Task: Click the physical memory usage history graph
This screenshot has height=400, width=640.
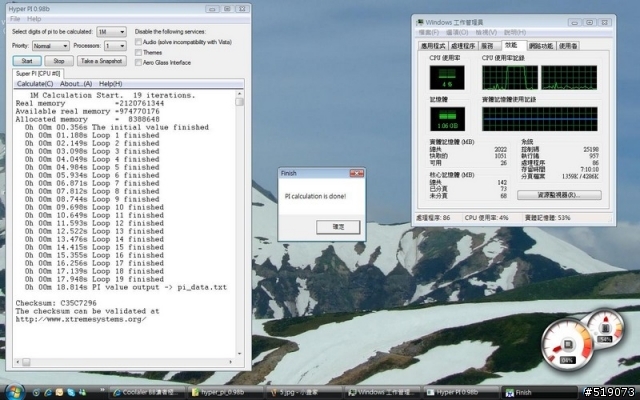Action: [540, 119]
